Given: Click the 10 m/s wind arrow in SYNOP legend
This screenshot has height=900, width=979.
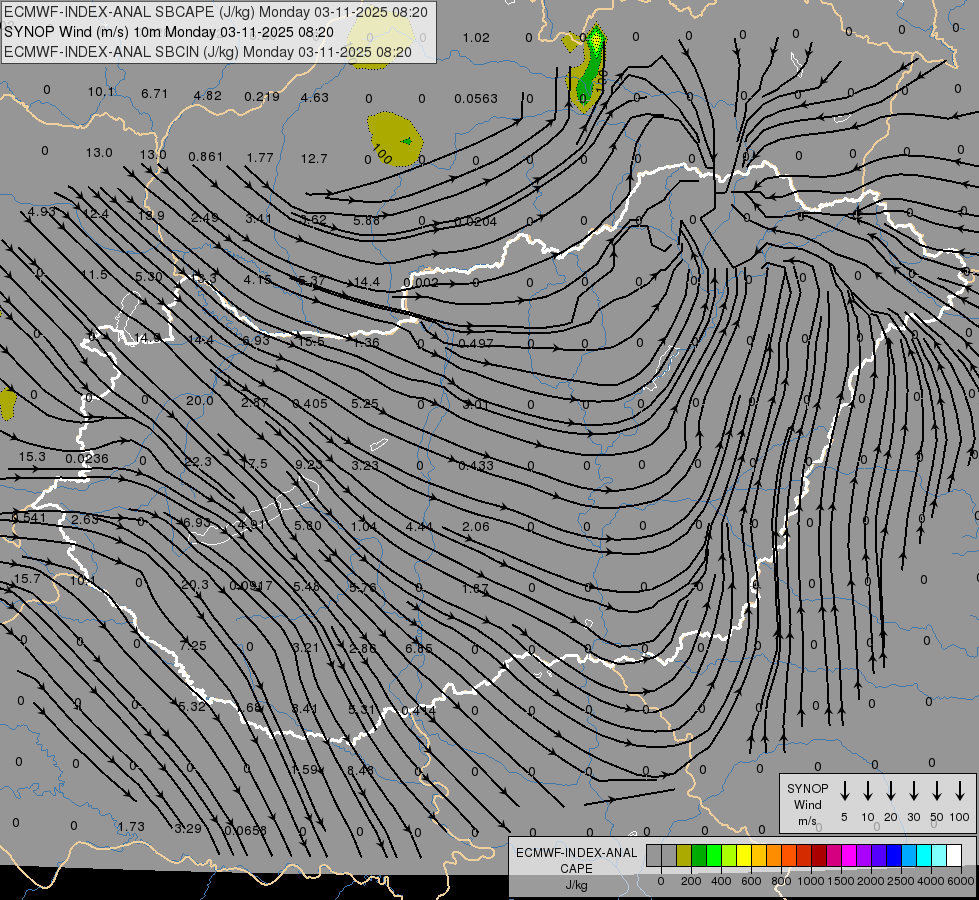Looking at the screenshot, I should tap(868, 791).
